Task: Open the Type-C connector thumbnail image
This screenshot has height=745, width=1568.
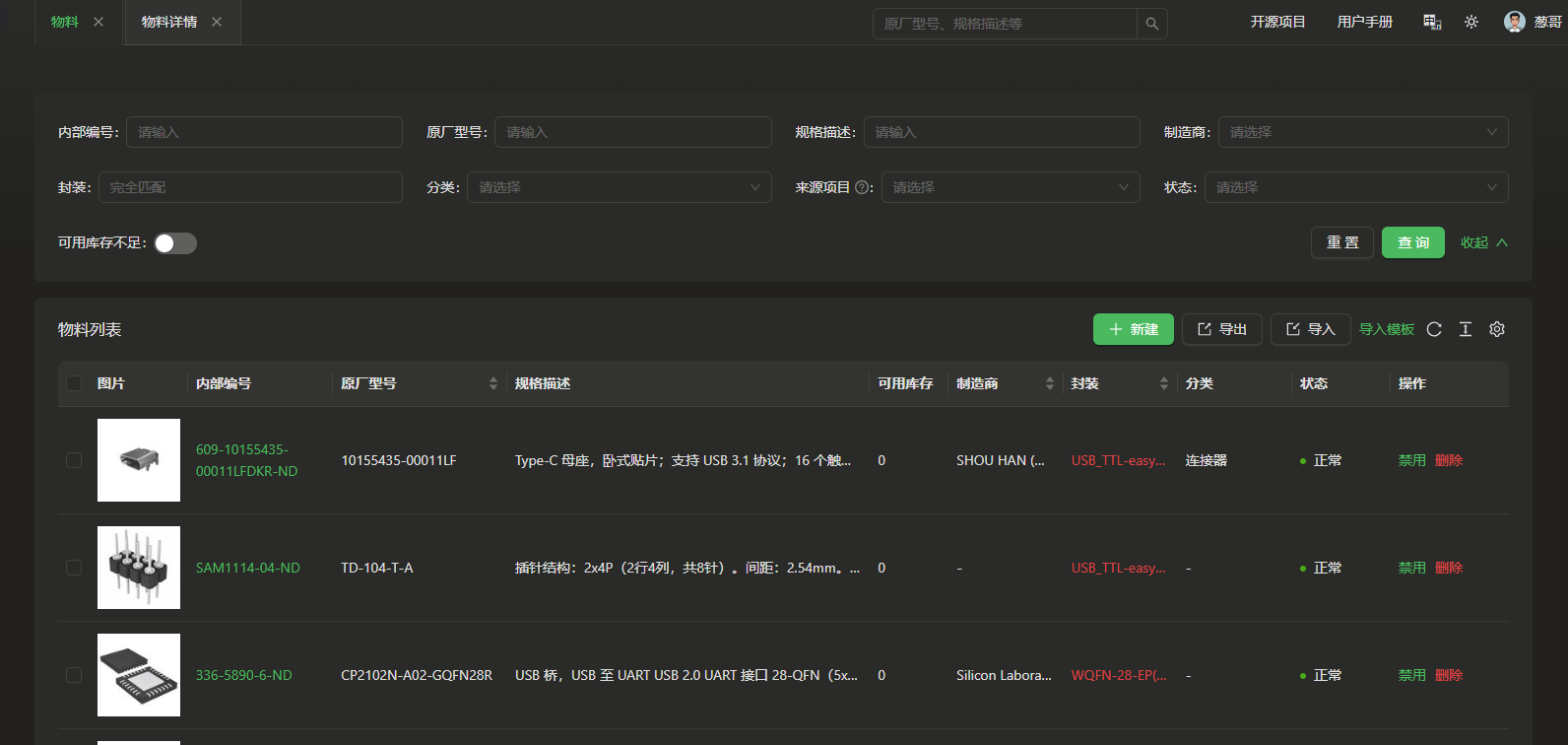Action: (x=139, y=460)
